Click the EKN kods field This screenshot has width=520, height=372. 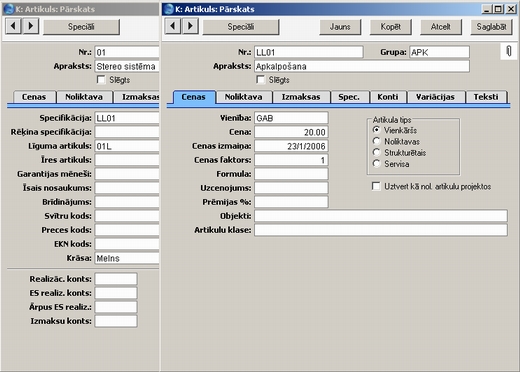tap(127, 244)
